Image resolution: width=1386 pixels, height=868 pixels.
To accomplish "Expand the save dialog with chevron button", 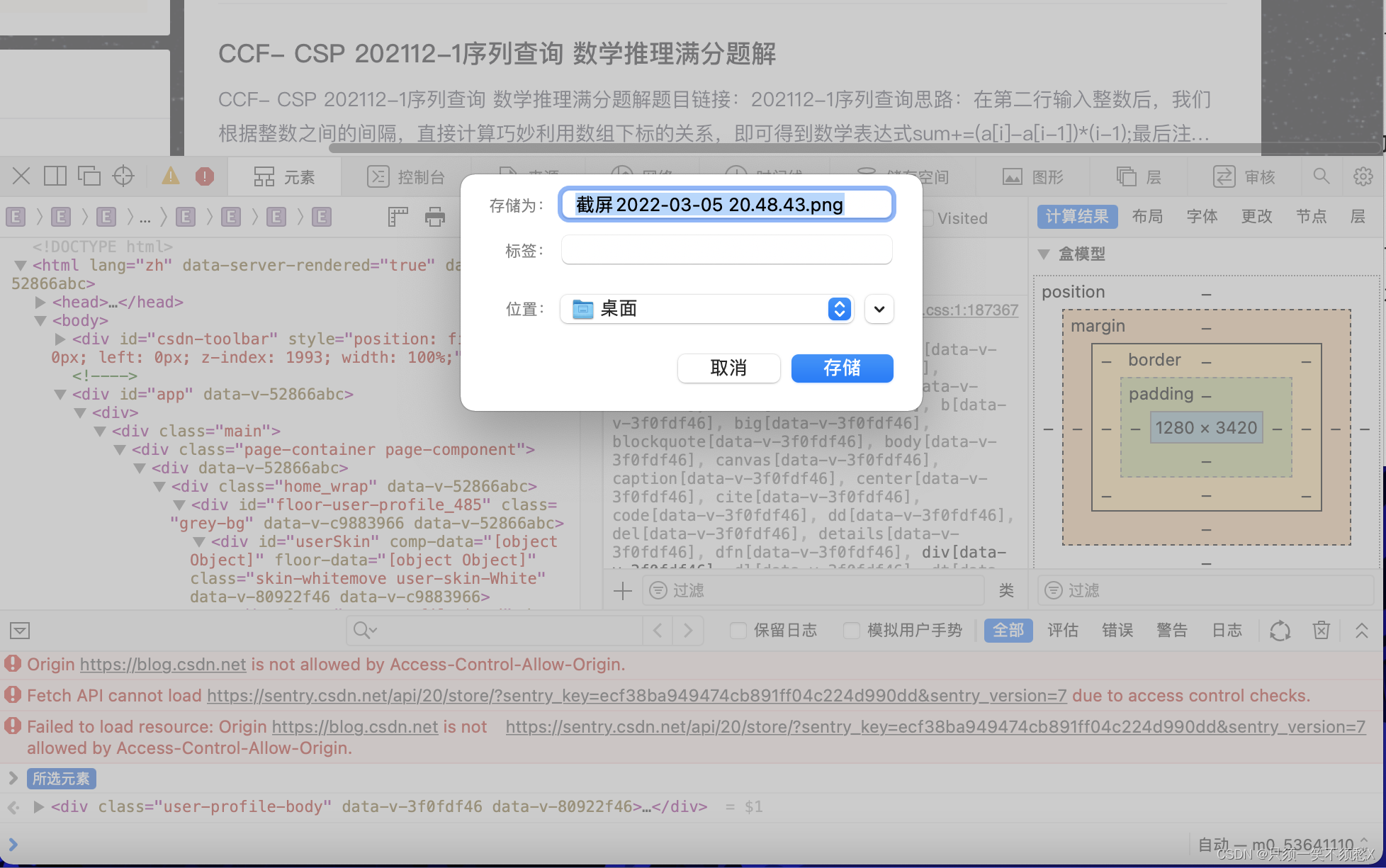I will pos(879,309).
